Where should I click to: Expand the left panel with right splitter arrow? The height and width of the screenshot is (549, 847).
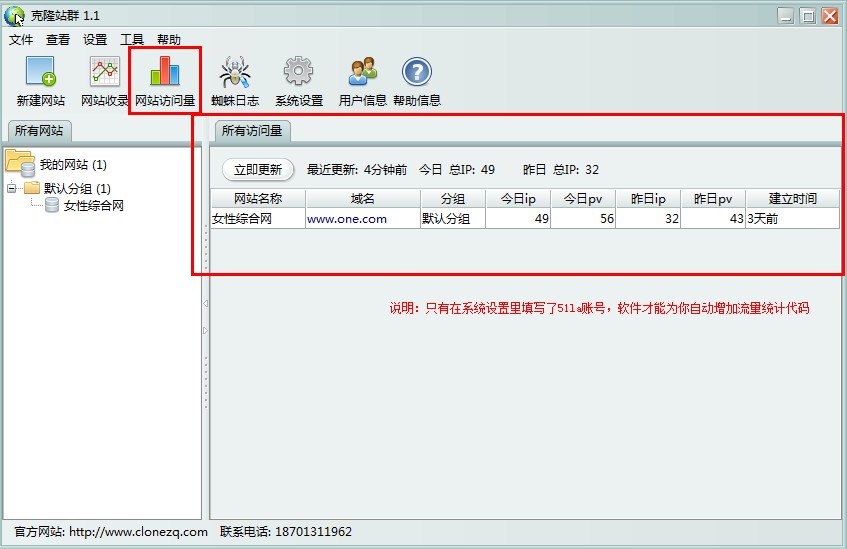[205, 330]
